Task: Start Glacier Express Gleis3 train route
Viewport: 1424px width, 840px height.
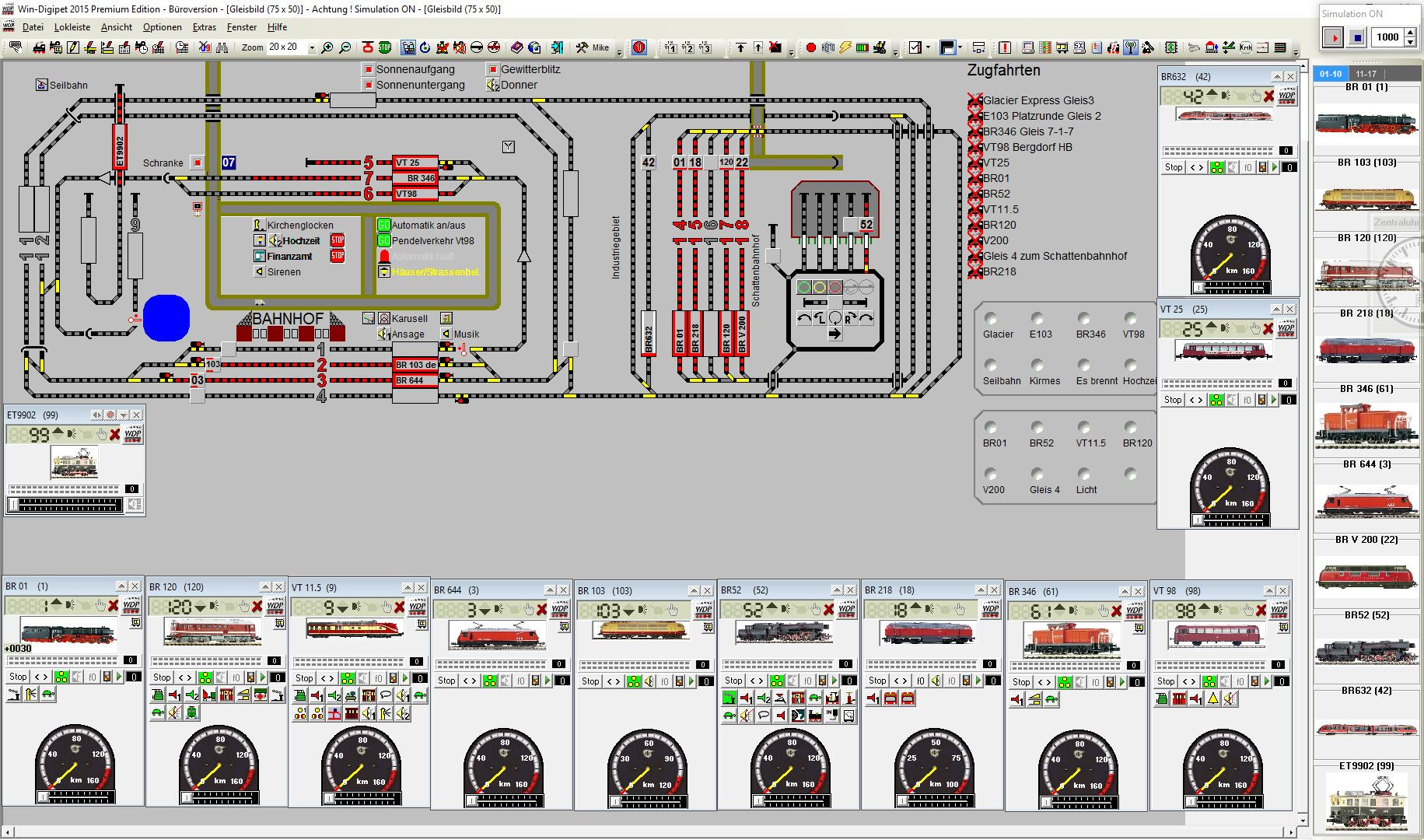Action: click(x=974, y=100)
